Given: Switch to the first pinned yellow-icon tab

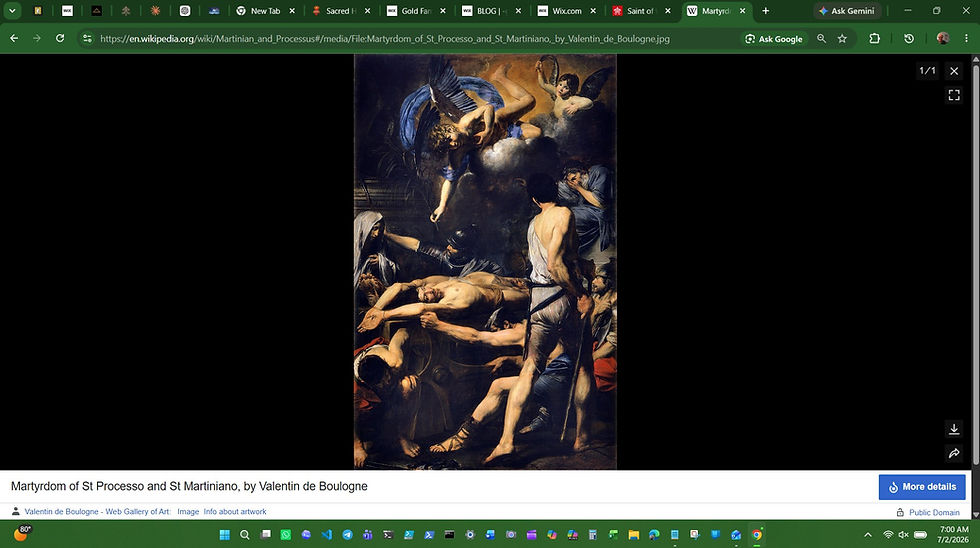Looking at the screenshot, I should coord(38,11).
